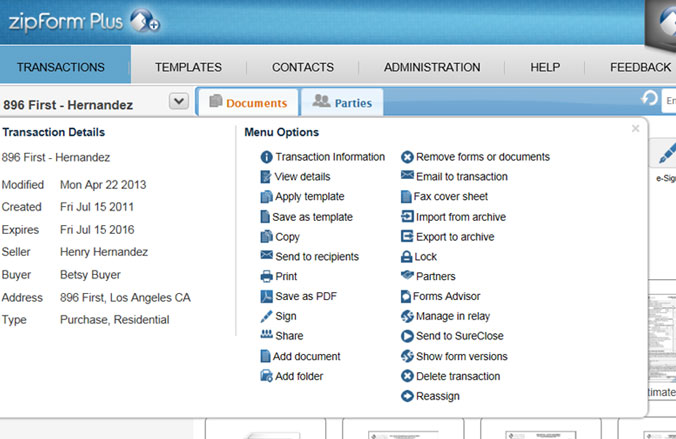Select the Sign pen icon
The height and width of the screenshot is (439, 676).
point(266,316)
